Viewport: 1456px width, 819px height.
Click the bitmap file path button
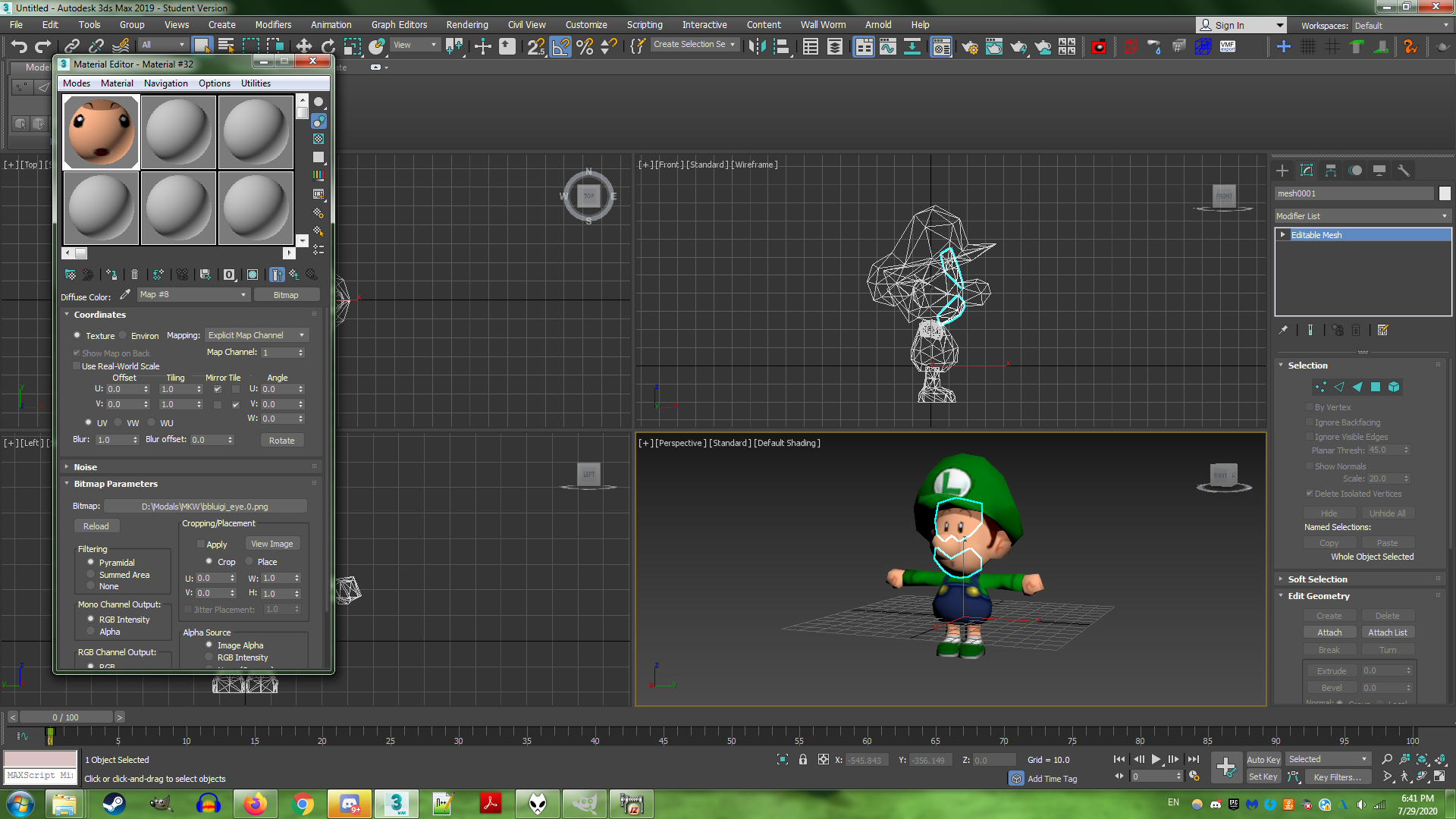[x=205, y=506]
